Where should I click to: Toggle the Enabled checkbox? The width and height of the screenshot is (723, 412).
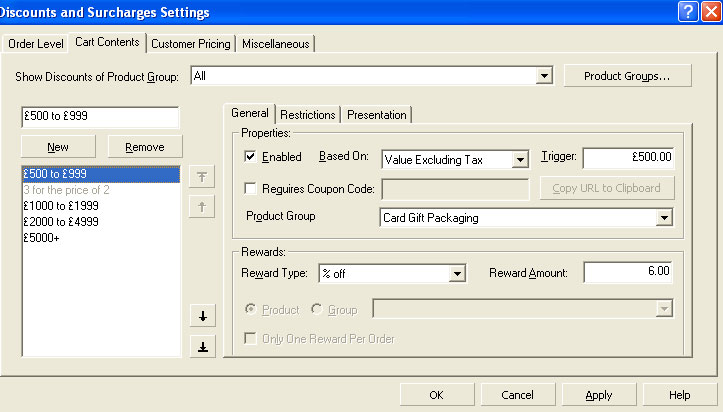pos(251,157)
